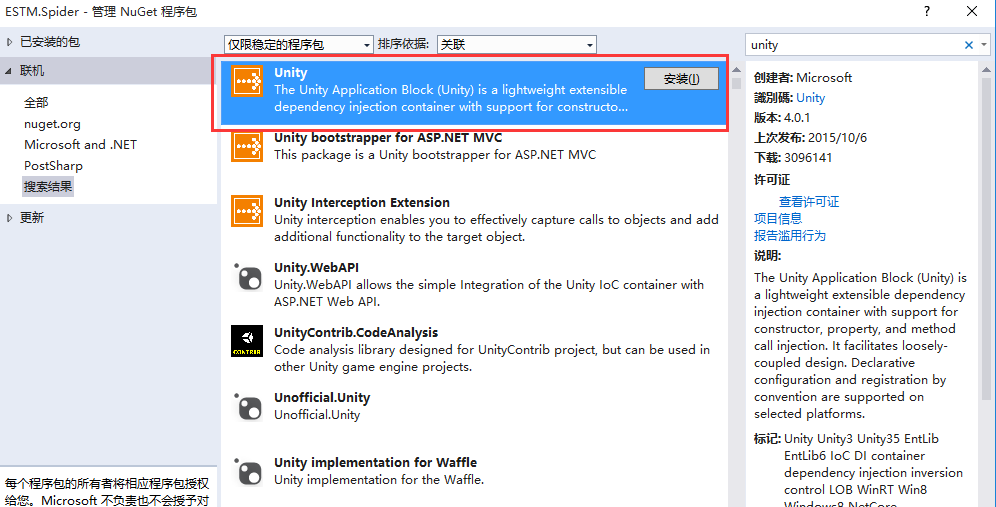Viewport: 996px width, 507px height.
Task: Open the 查看许可证 link
Action: click(x=809, y=202)
